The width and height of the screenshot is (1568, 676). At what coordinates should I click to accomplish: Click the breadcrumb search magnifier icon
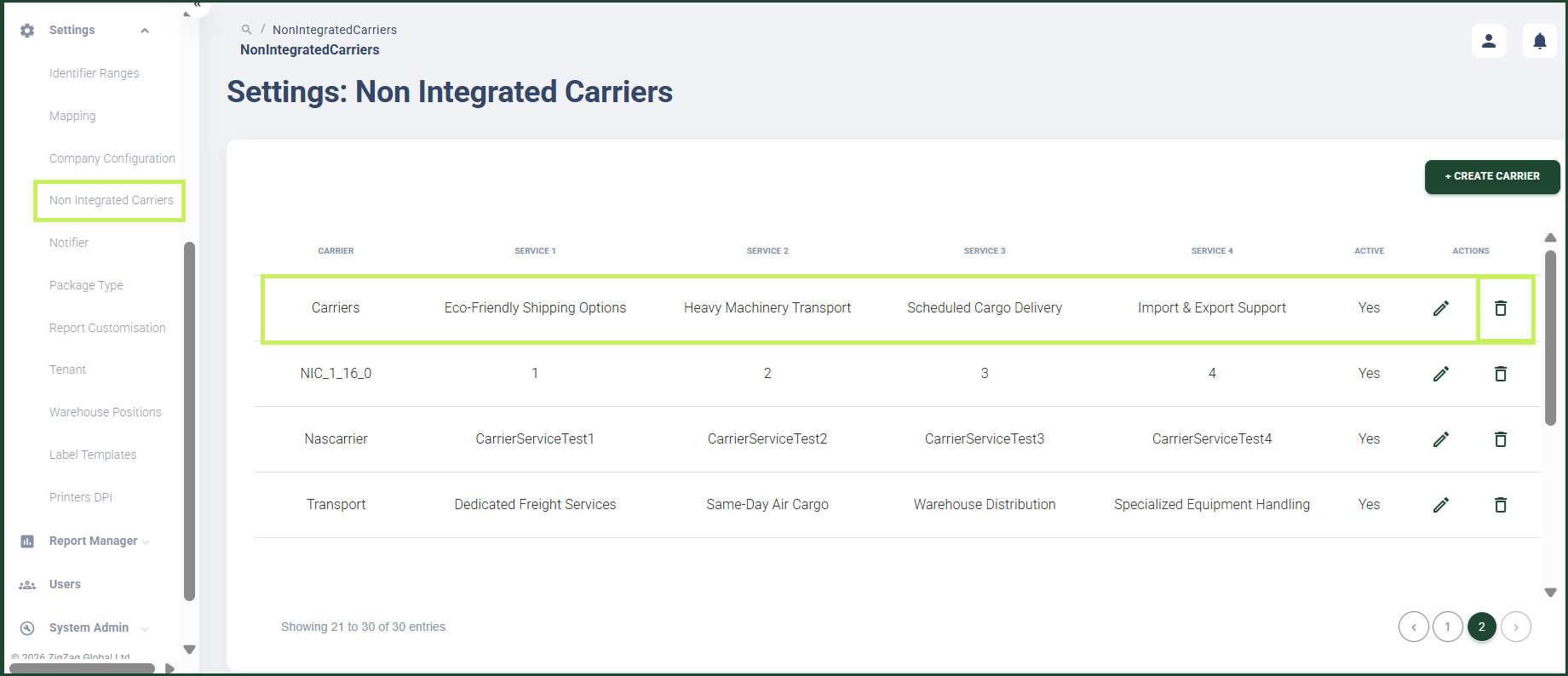[246, 30]
